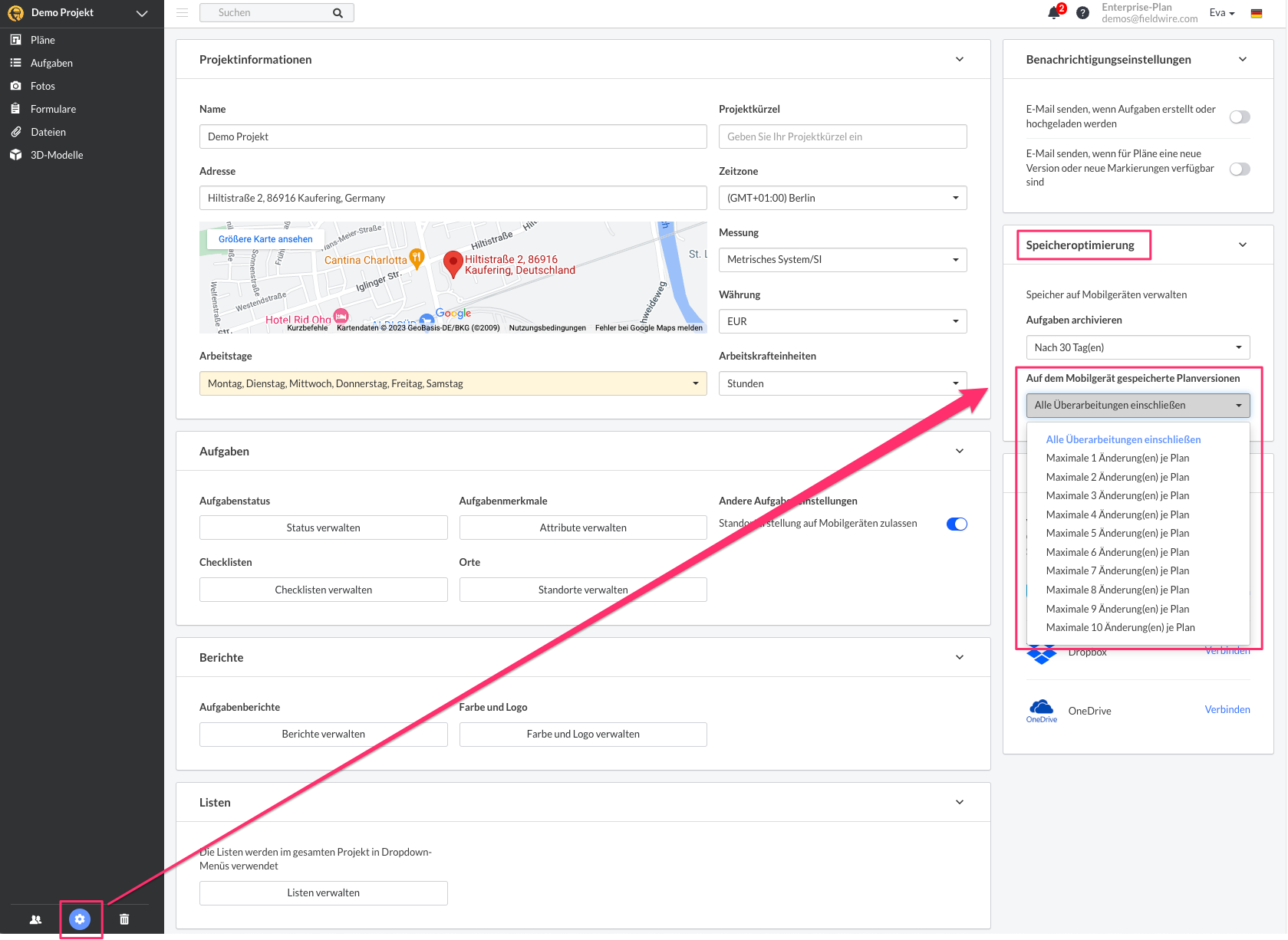Enable email for new plan versions toggle
This screenshot has height=940, width=1288.
coord(1240,169)
